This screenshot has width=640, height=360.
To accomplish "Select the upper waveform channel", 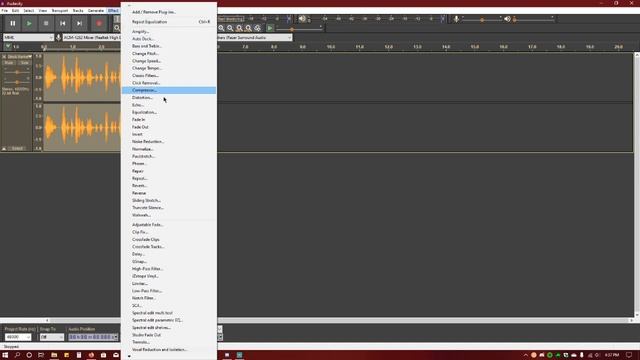I will 82,77.
